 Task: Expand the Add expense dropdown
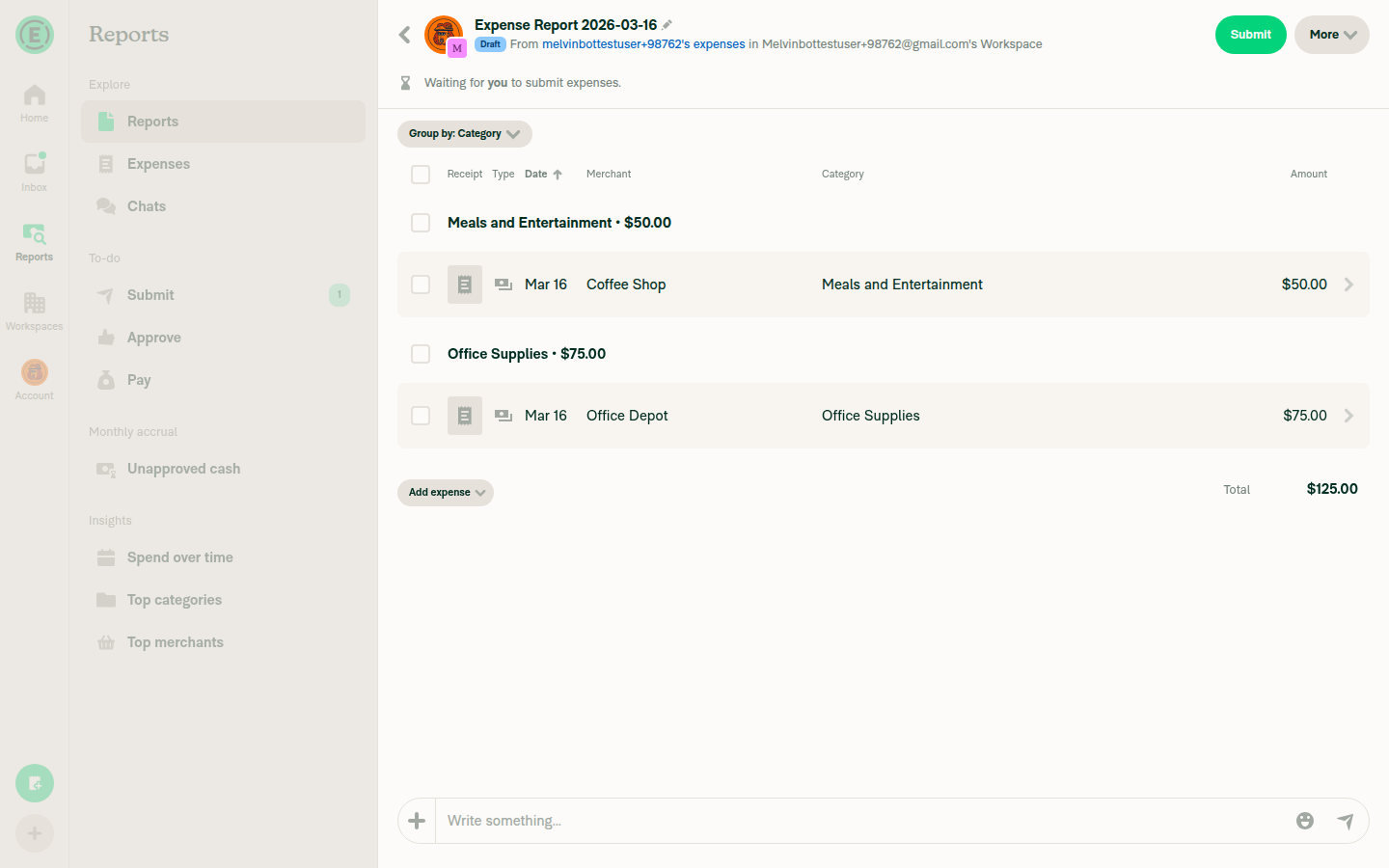[x=445, y=493]
